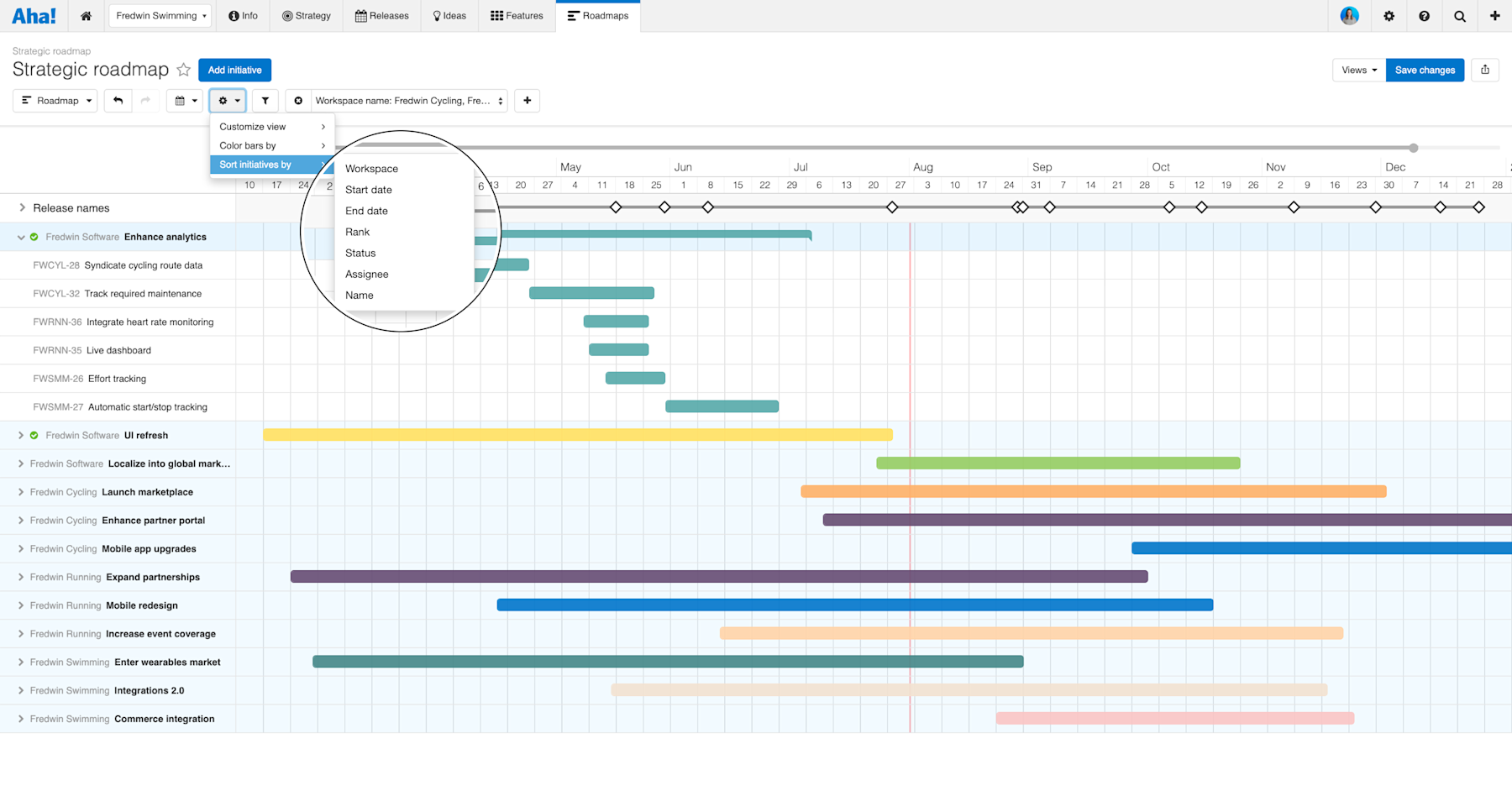Expand the Fredwin Running Mobile redesign row
The image size is (1512, 796).
(x=20, y=605)
